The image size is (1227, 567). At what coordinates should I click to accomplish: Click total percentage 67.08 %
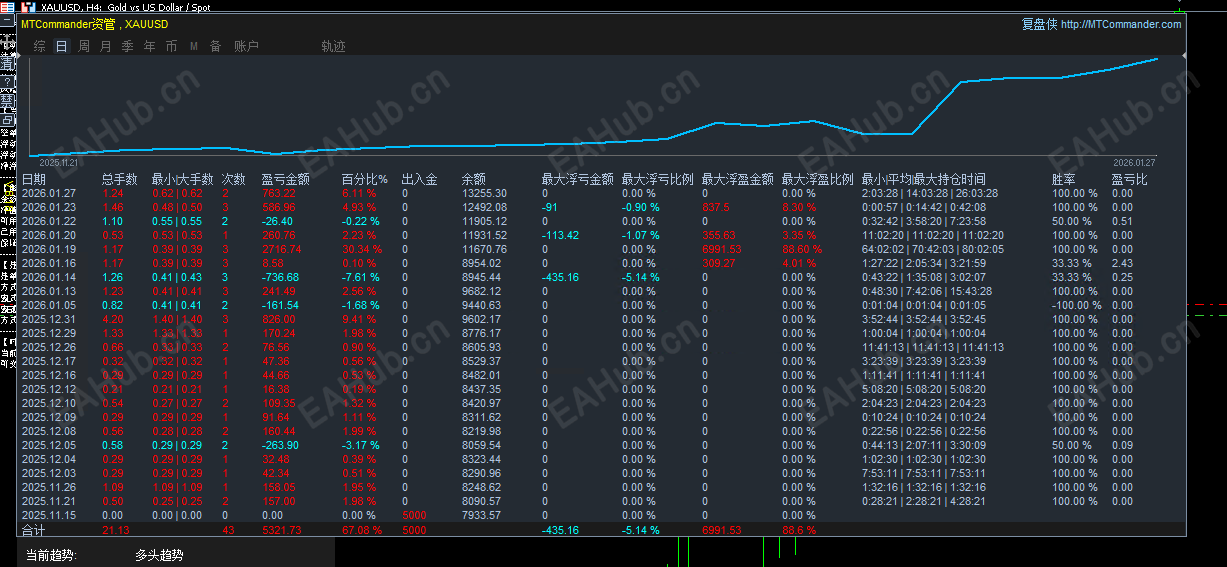pyautogui.click(x=362, y=530)
